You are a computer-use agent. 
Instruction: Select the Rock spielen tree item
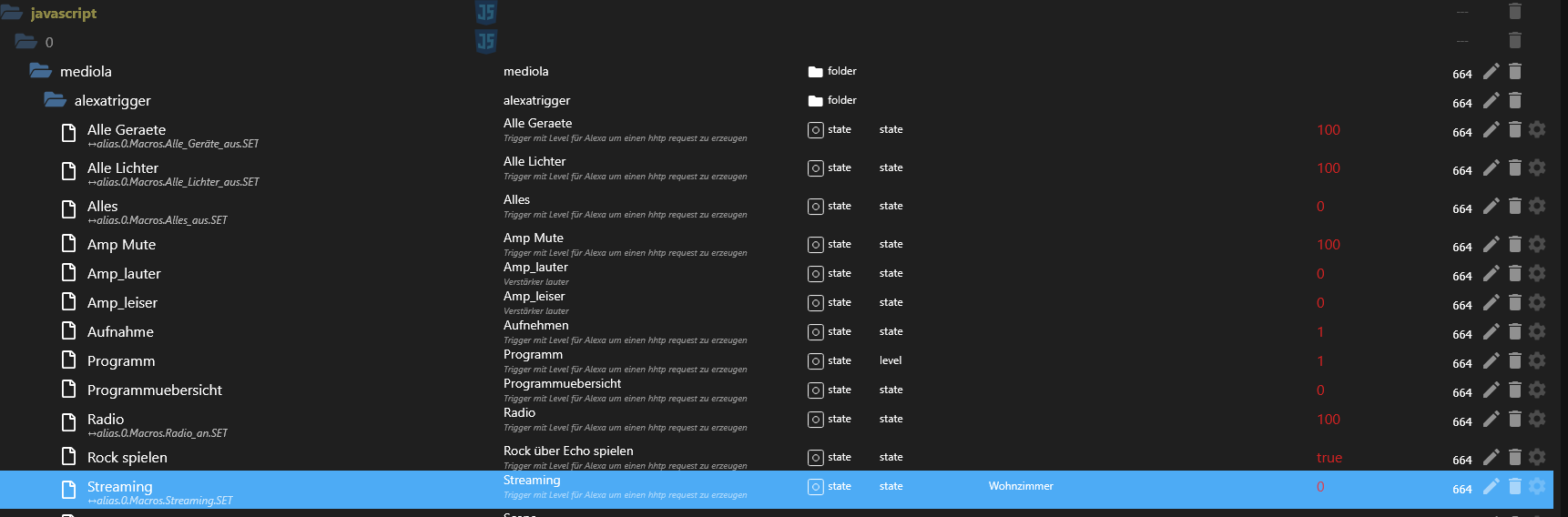[x=127, y=457]
